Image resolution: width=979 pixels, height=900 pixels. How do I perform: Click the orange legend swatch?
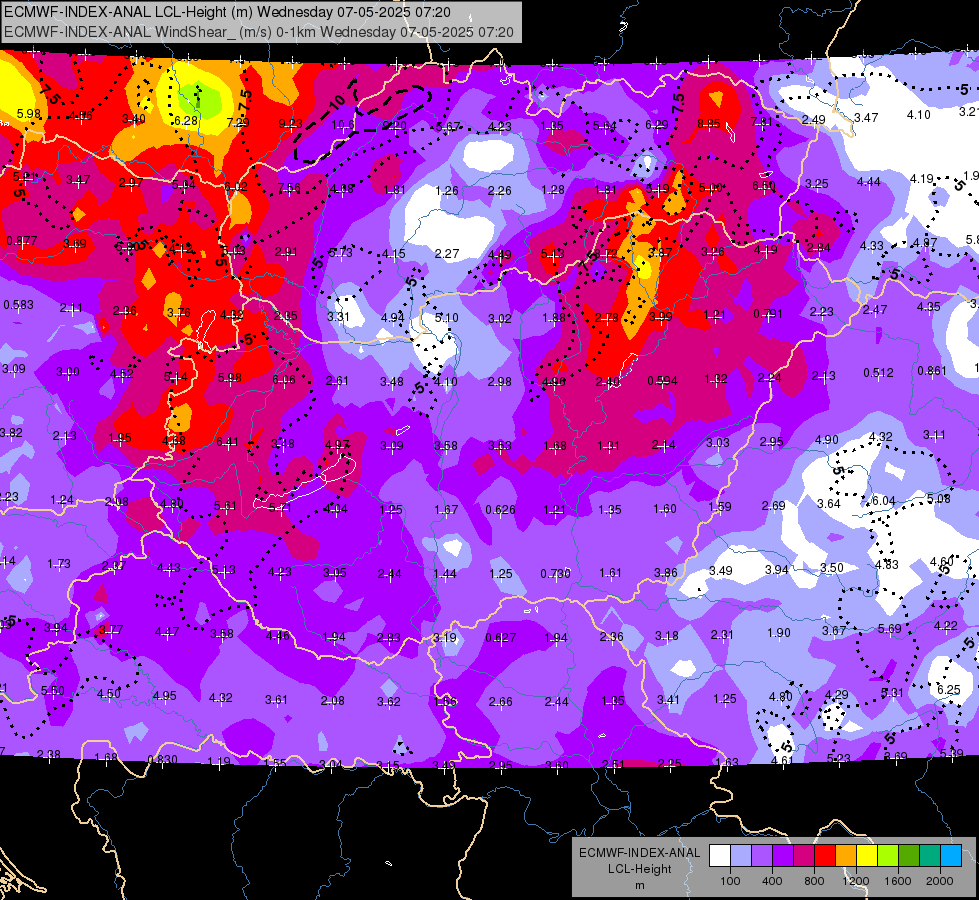coord(846,855)
